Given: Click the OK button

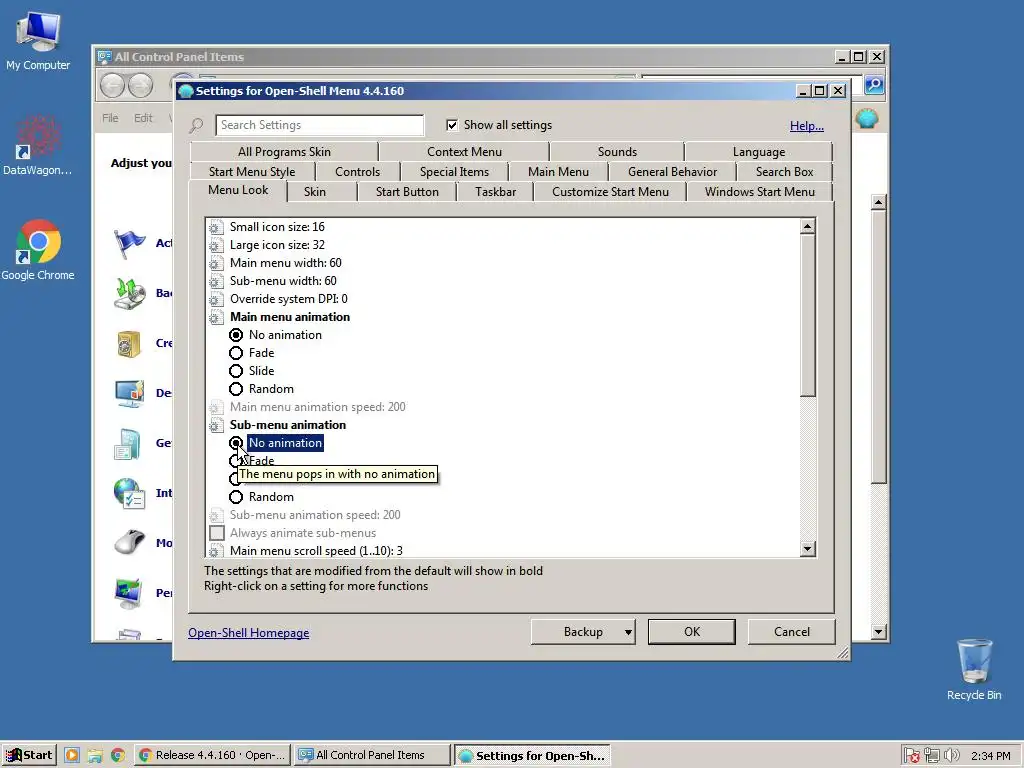Looking at the screenshot, I should (x=692, y=632).
